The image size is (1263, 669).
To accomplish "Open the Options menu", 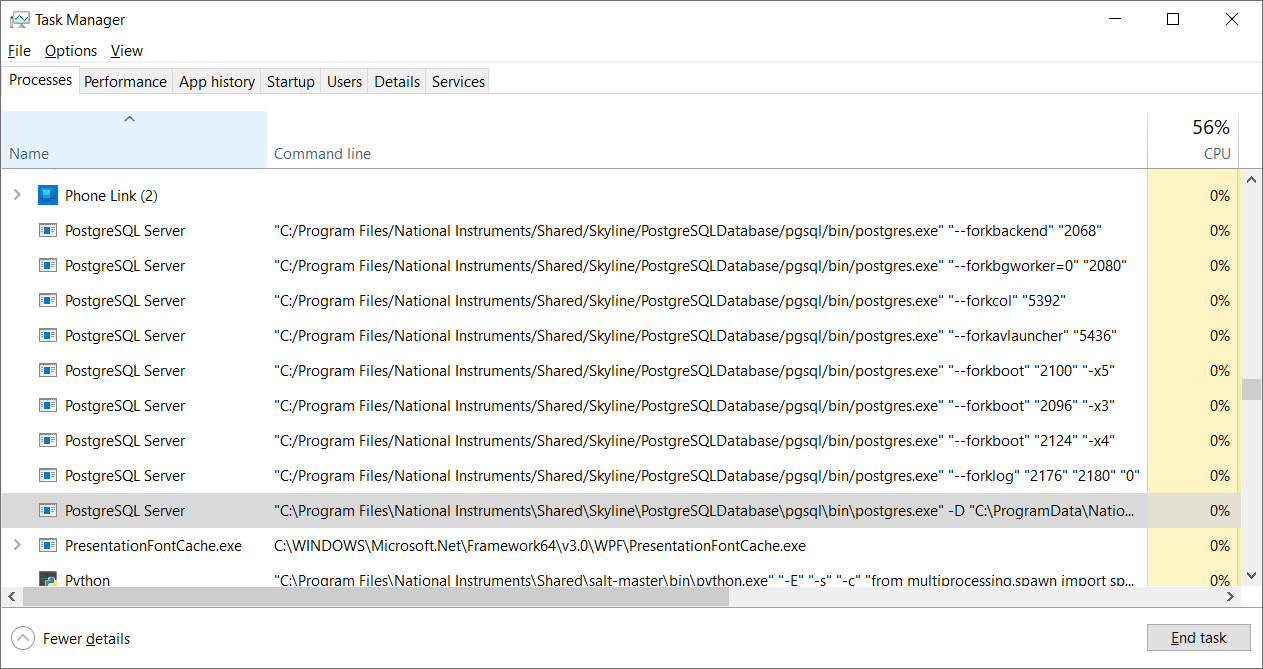I will [x=71, y=51].
